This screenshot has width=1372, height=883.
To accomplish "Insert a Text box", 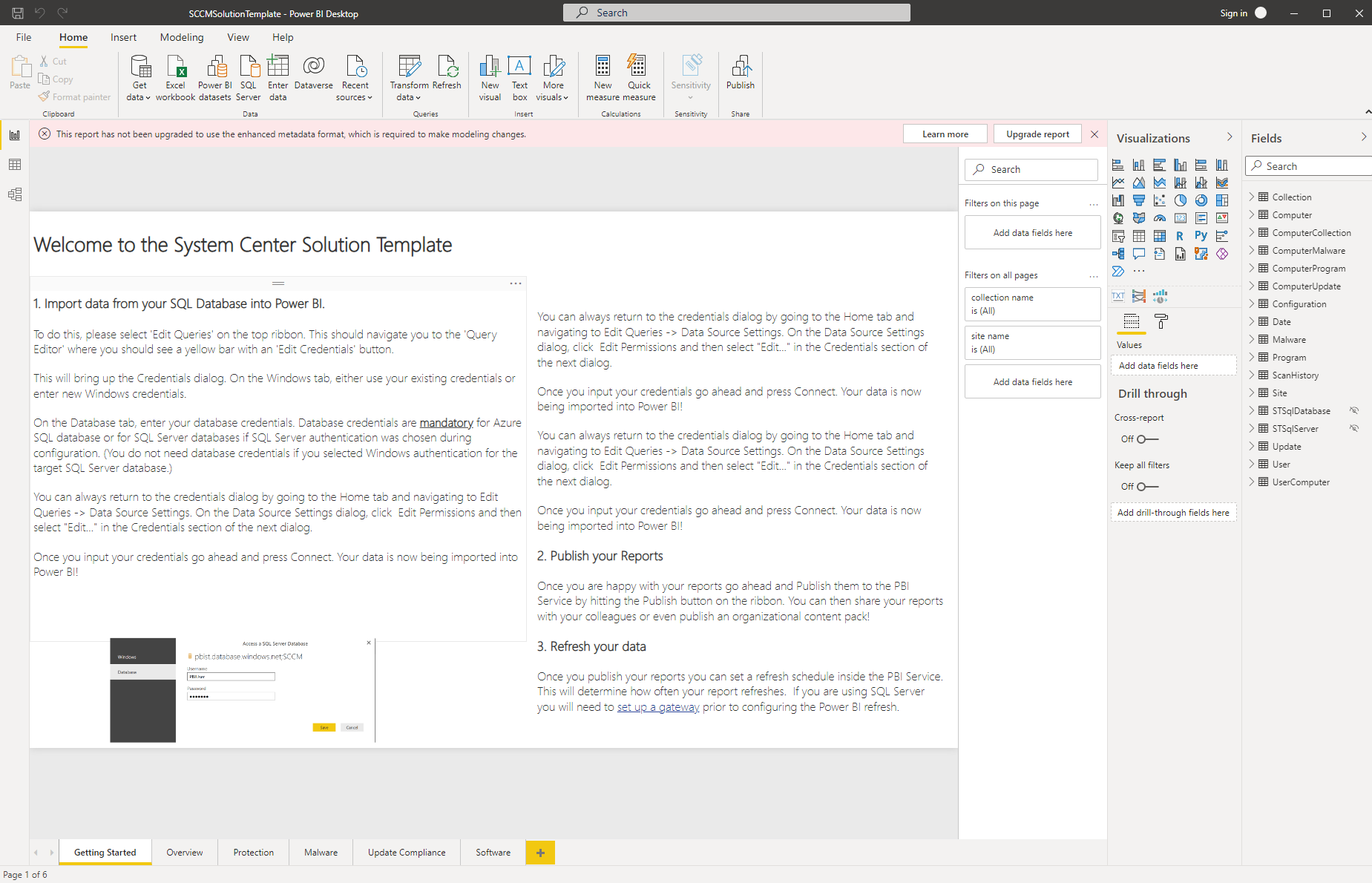I will (x=519, y=78).
